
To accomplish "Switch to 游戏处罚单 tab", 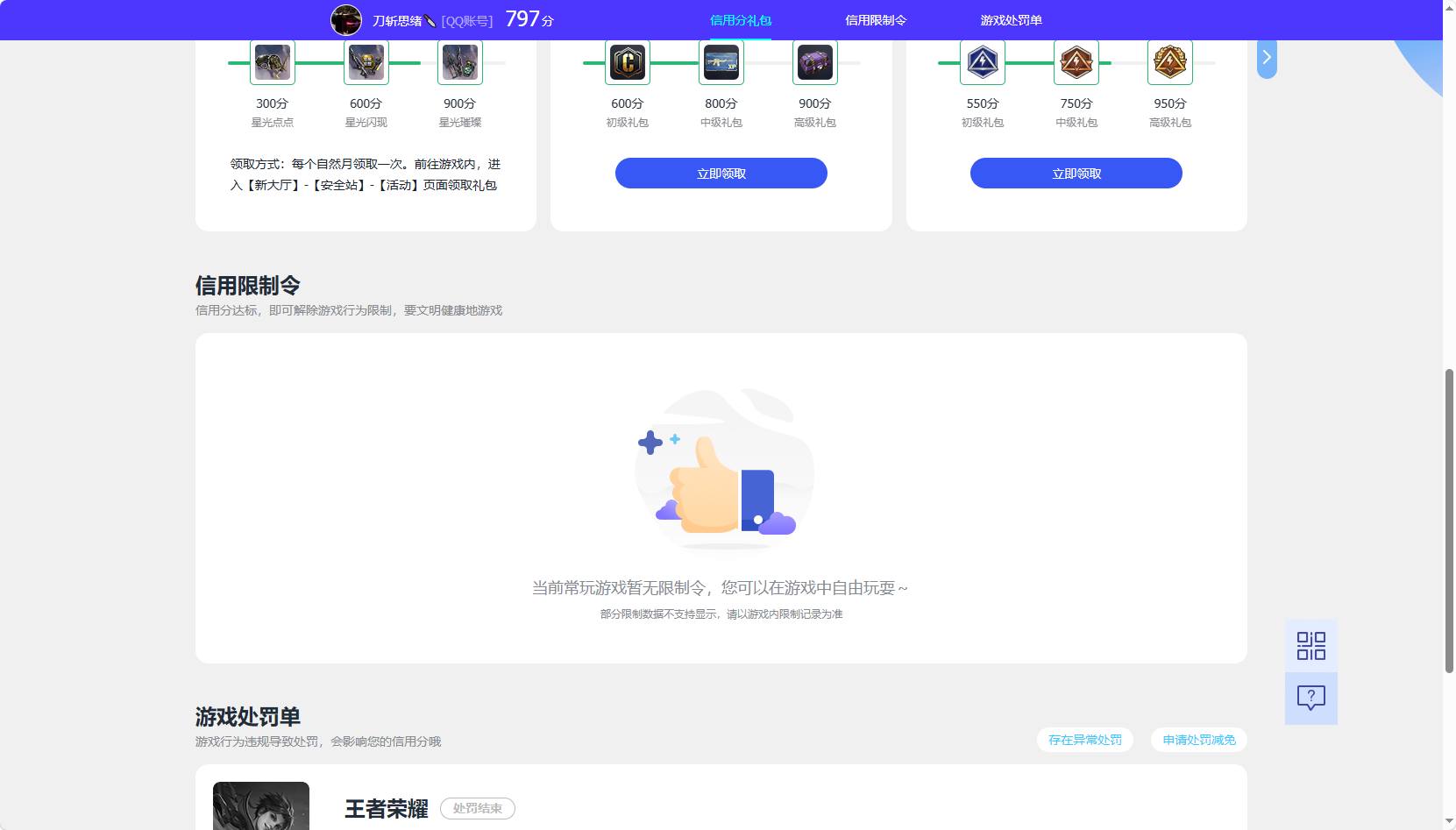I will pos(1012,20).
